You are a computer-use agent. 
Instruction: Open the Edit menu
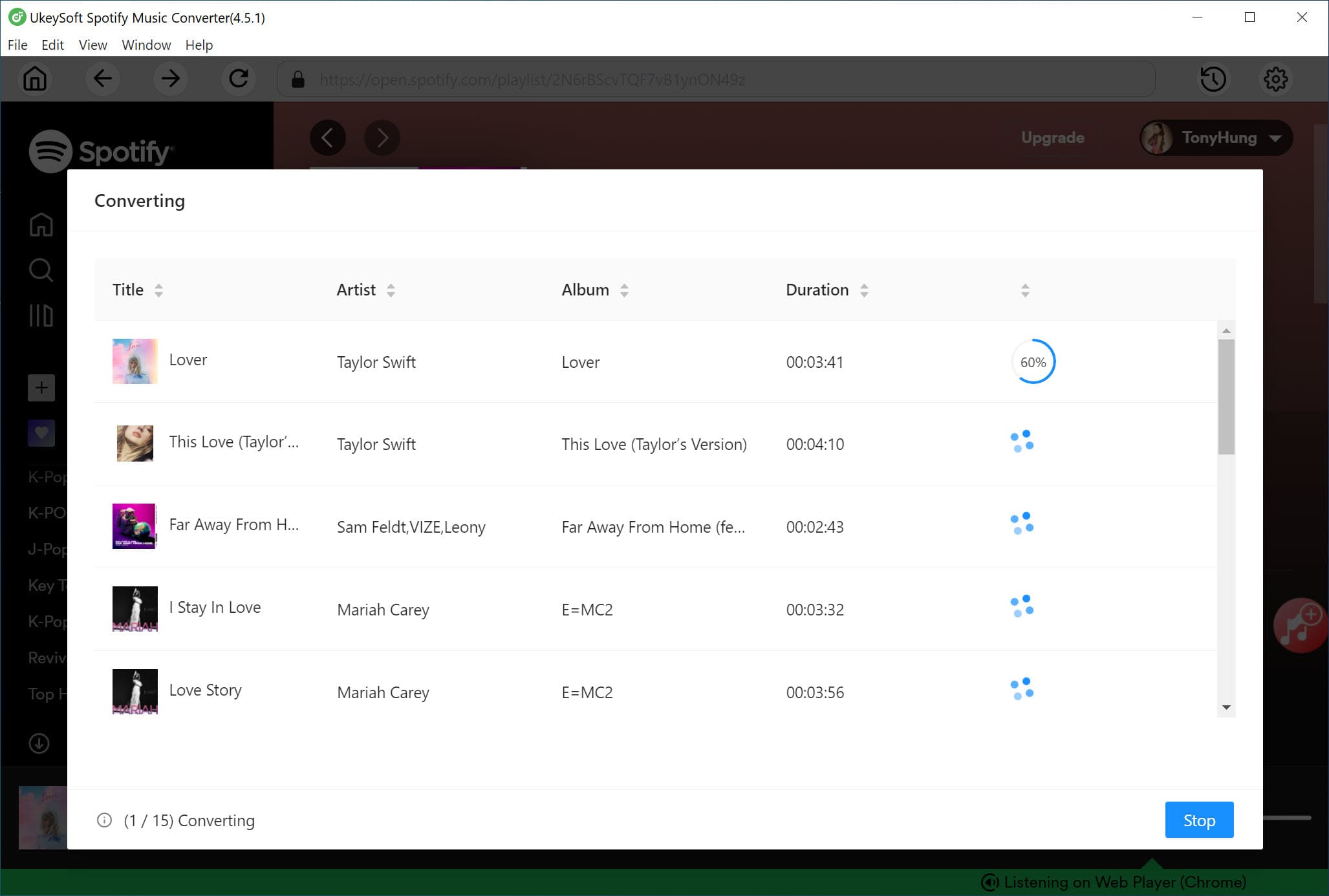(x=51, y=44)
